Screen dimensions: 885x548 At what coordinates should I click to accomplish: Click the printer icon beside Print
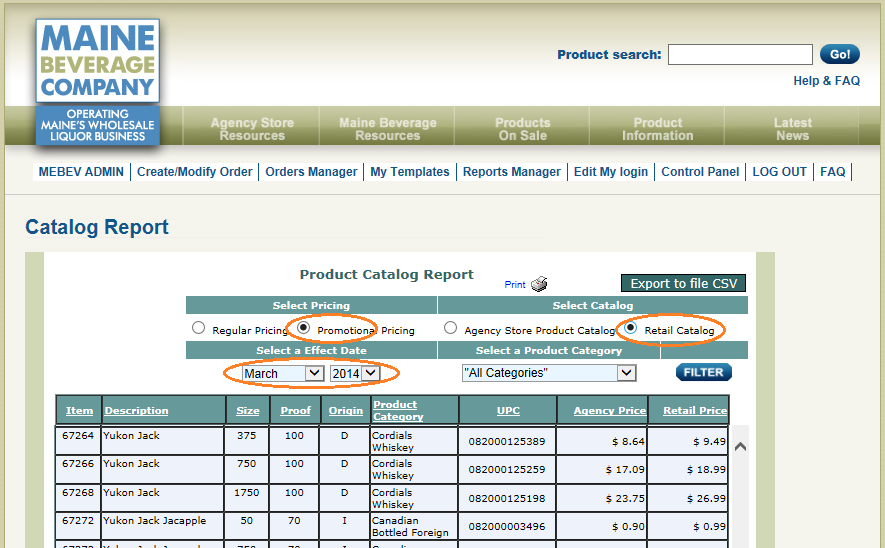pos(539,284)
